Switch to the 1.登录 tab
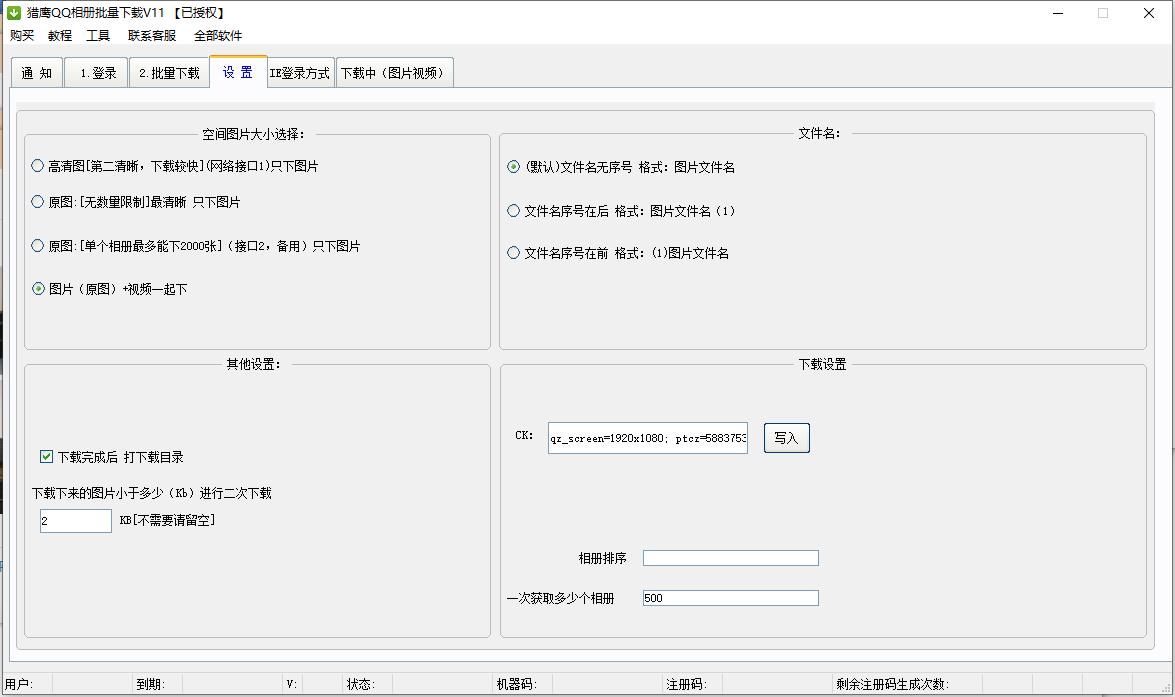Viewport: 1175px width, 697px height. 96,73
